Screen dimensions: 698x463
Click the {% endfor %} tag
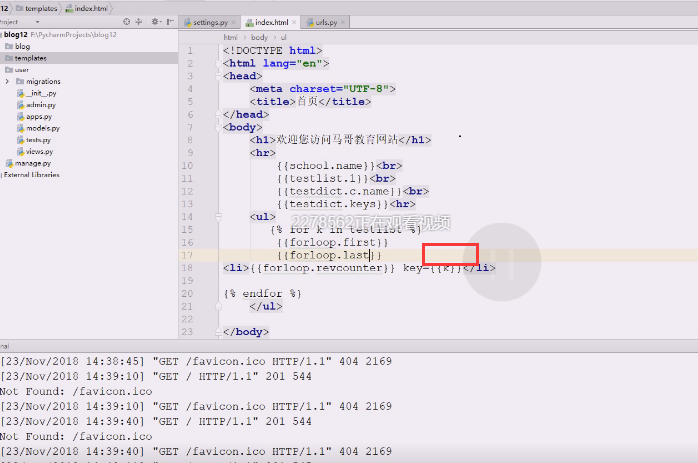tap(263, 294)
